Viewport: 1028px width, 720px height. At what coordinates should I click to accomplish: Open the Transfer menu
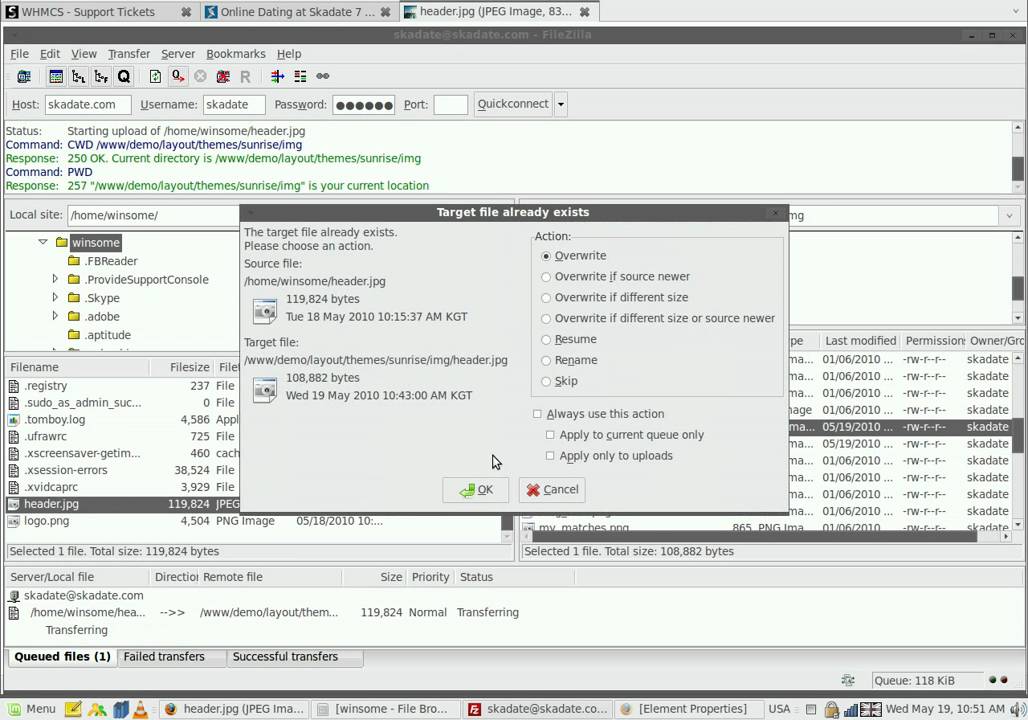(x=128, y=54)
